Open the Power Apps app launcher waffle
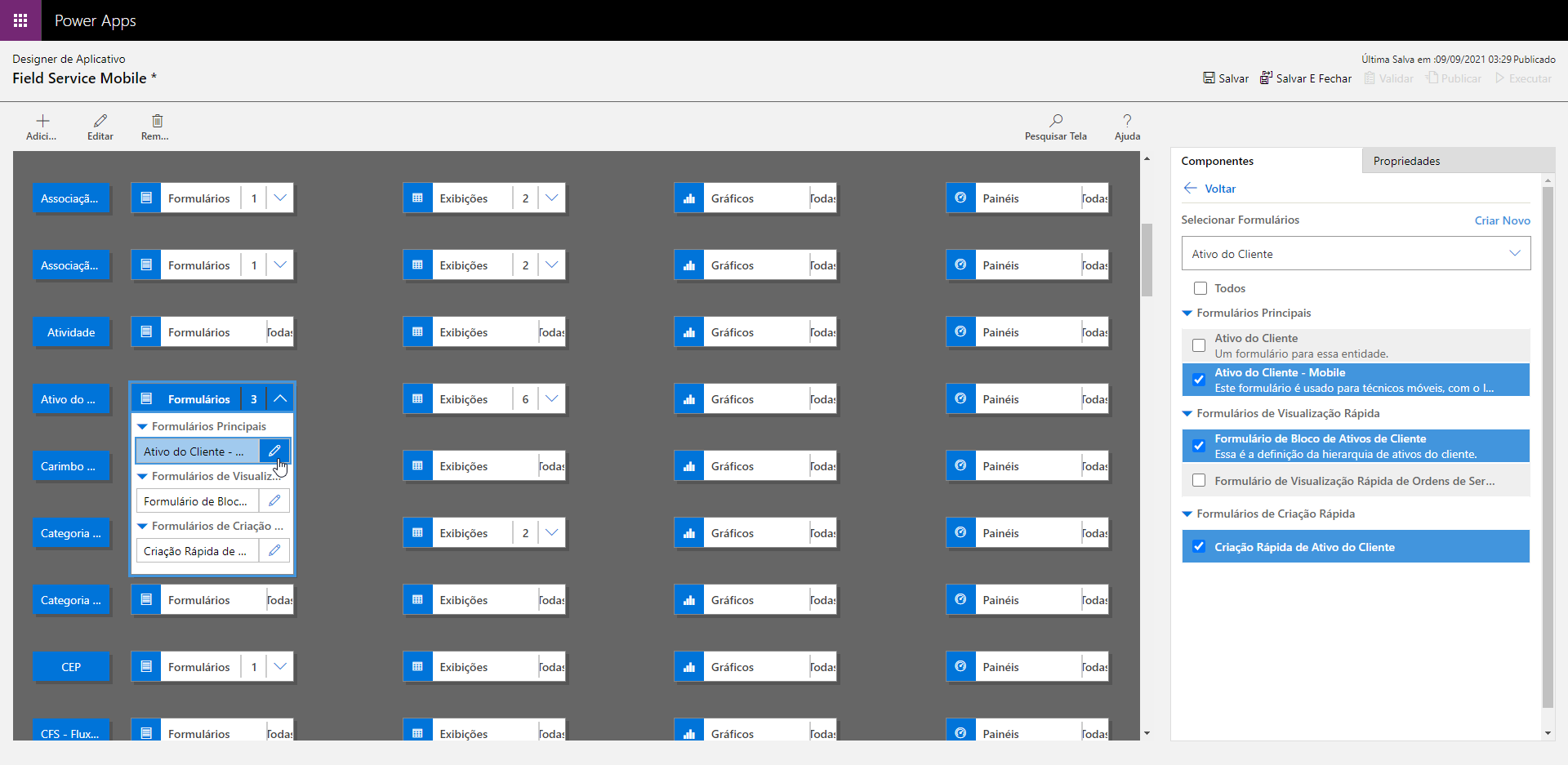Viewport: 1568px width, 765px height. [x=20, y=20]
